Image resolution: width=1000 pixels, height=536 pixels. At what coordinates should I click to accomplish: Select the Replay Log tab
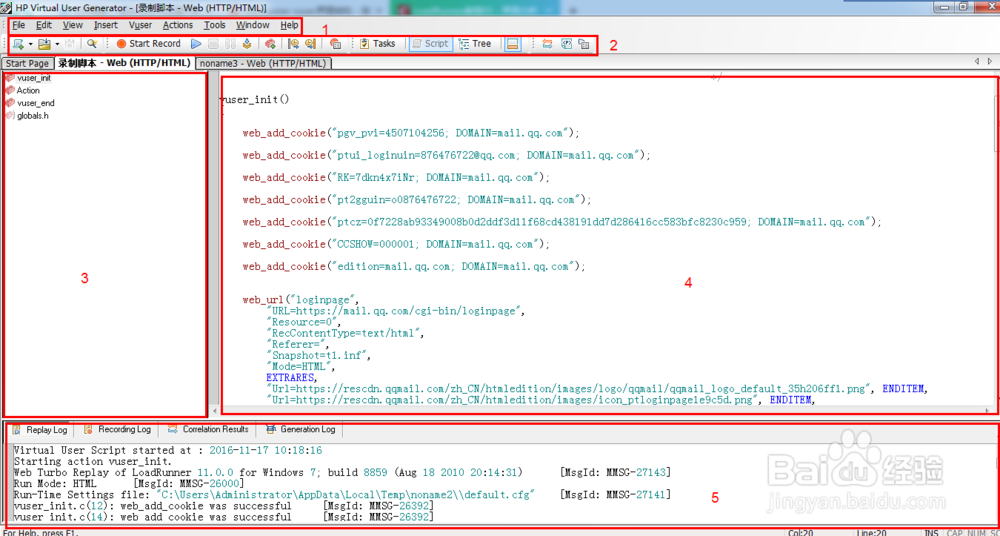point(41,430)
